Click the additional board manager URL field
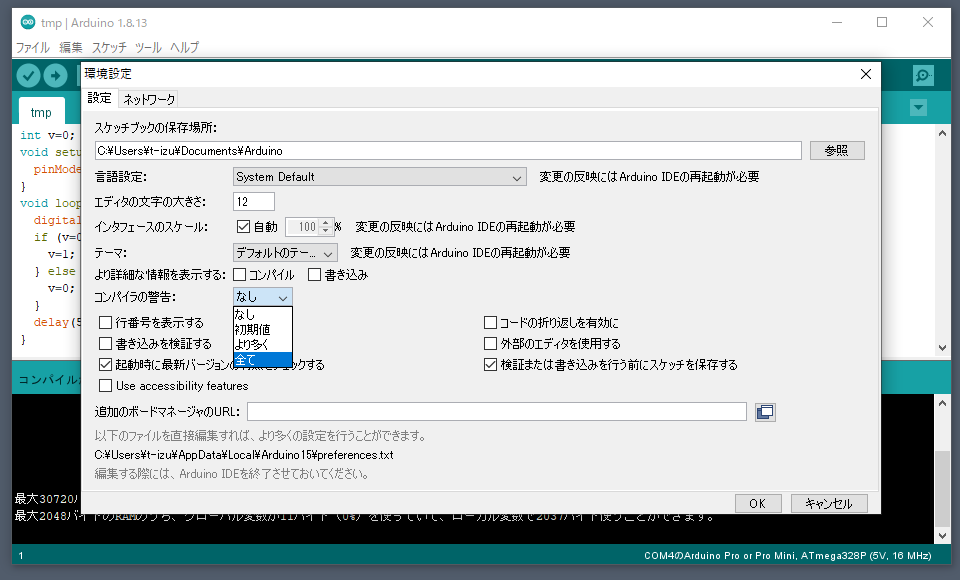The height and width of the screenshot is (580, 960). click(x=497, y=412)
